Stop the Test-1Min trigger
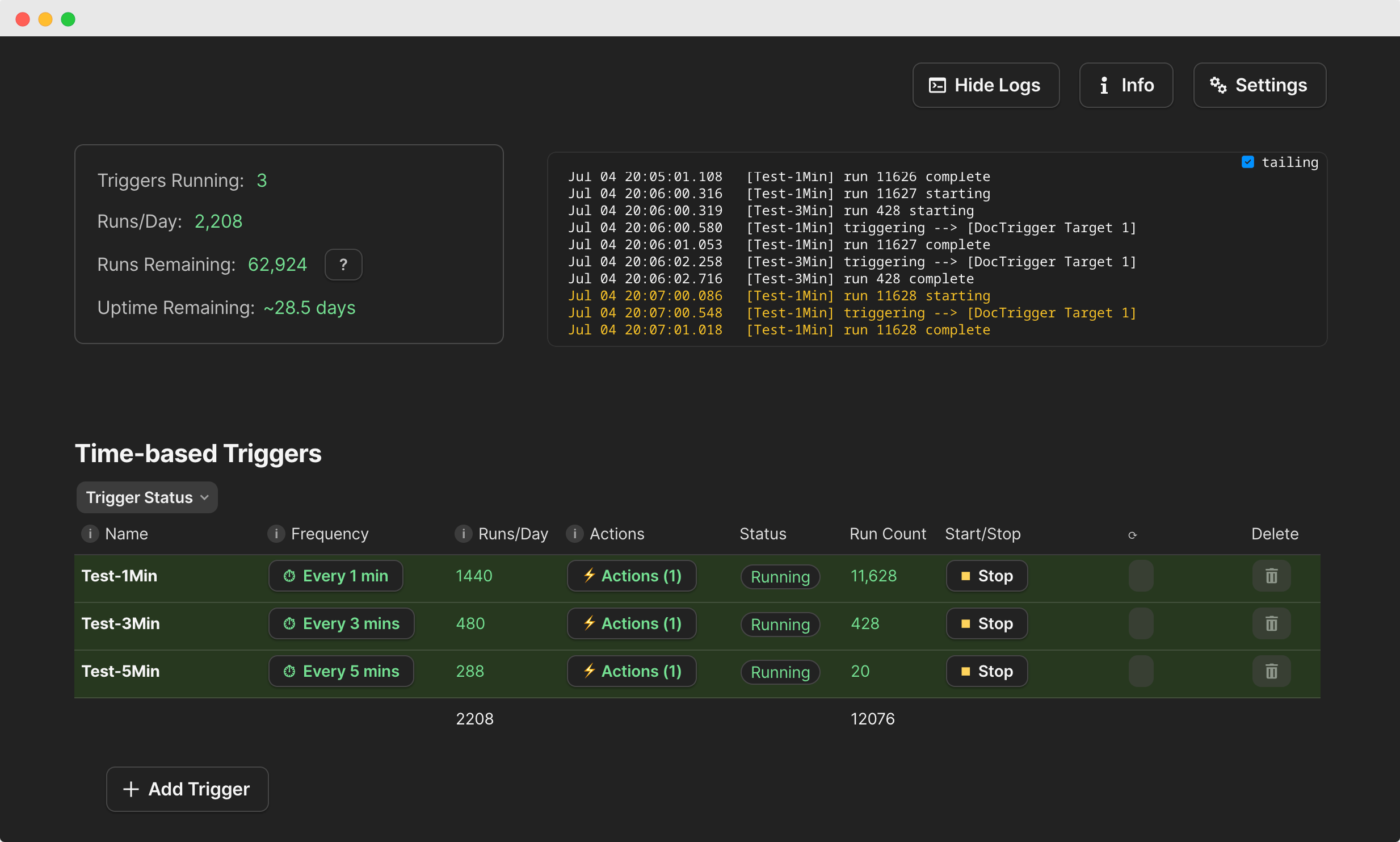Image resolution: width=1400 pixels, height=842 pixels. pyautogui.click(x=986, y=576)
